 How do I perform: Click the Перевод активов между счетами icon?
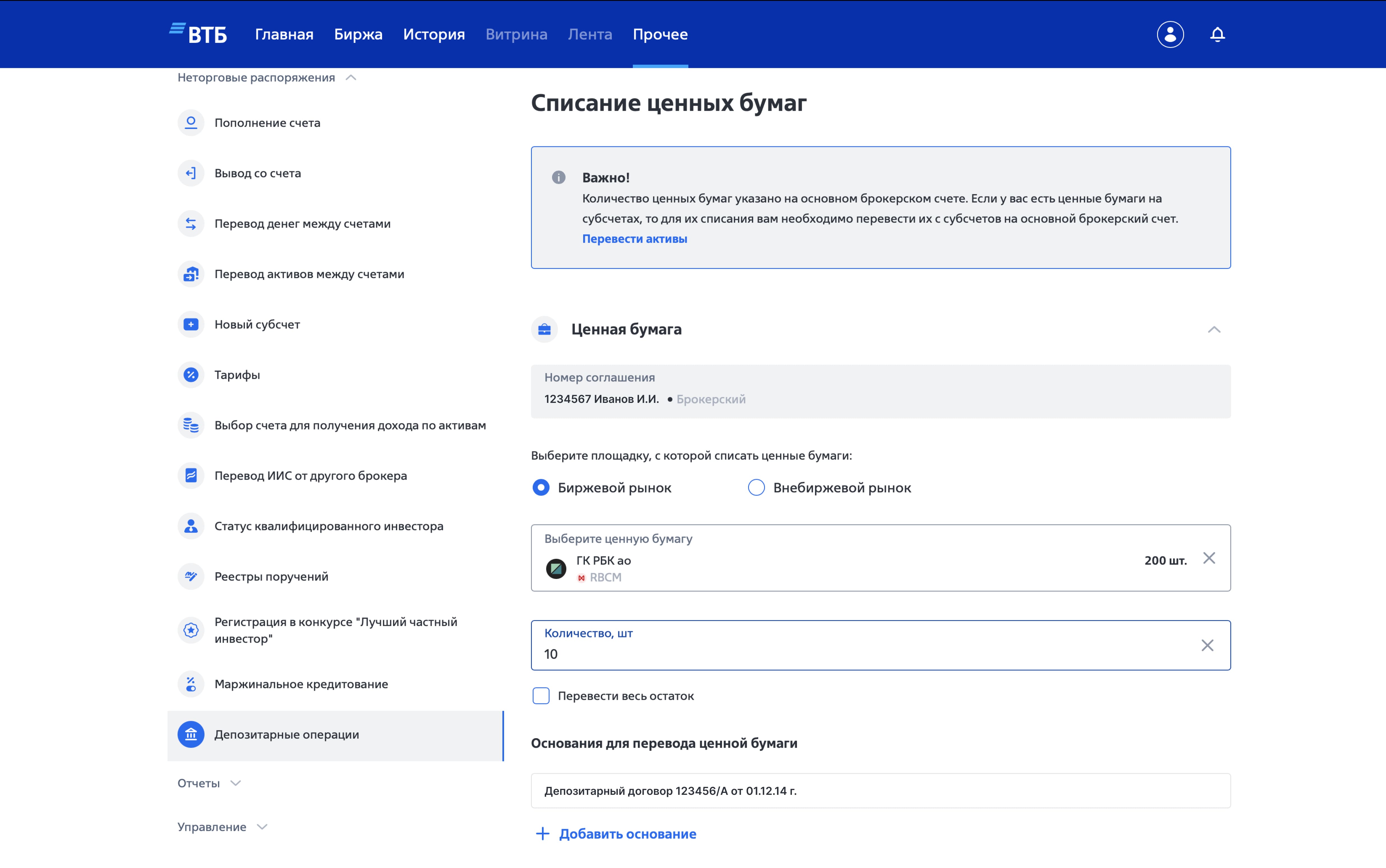pyautogui.click(x=191, y=274)
